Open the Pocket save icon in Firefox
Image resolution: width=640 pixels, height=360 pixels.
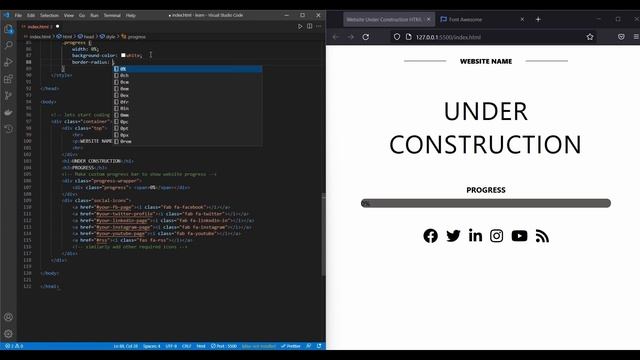pos(621,37)
